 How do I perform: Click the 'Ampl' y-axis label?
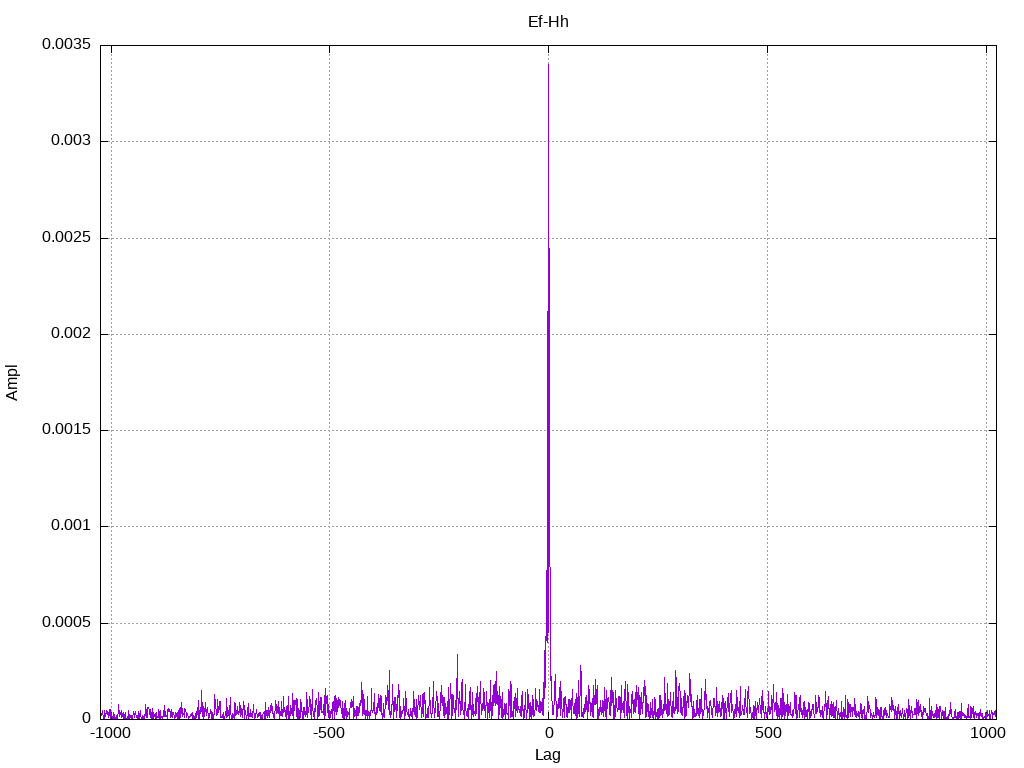pyautogui.click(x=12, y=382)
